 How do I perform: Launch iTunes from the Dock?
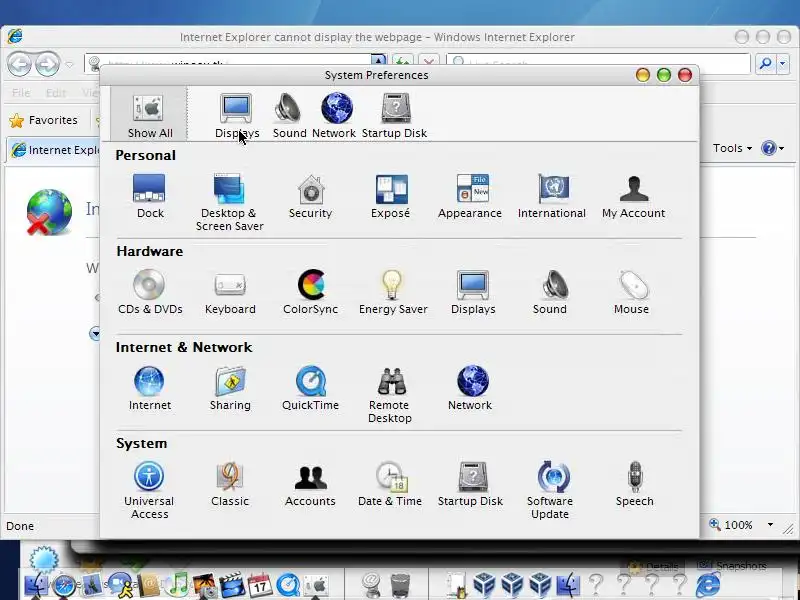(178, 585)
